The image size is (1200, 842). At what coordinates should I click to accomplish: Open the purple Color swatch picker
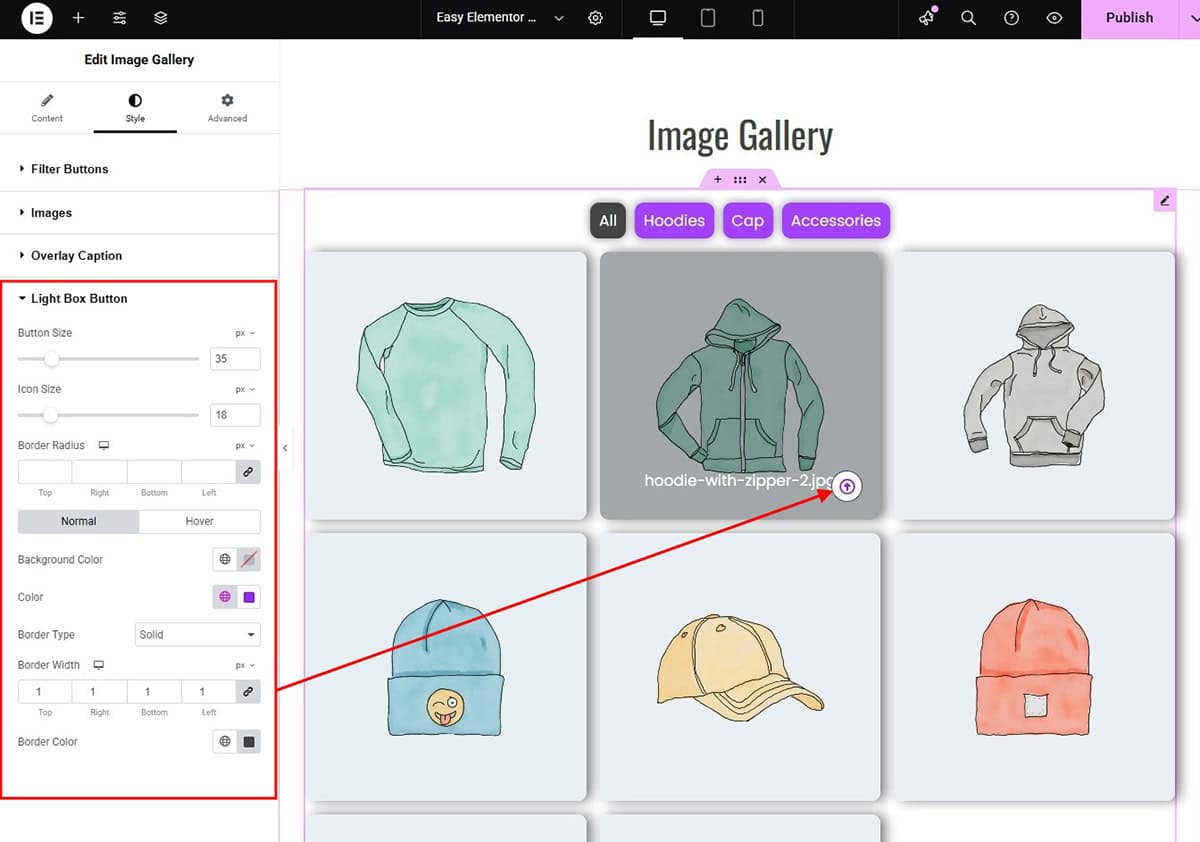point(249,597)
